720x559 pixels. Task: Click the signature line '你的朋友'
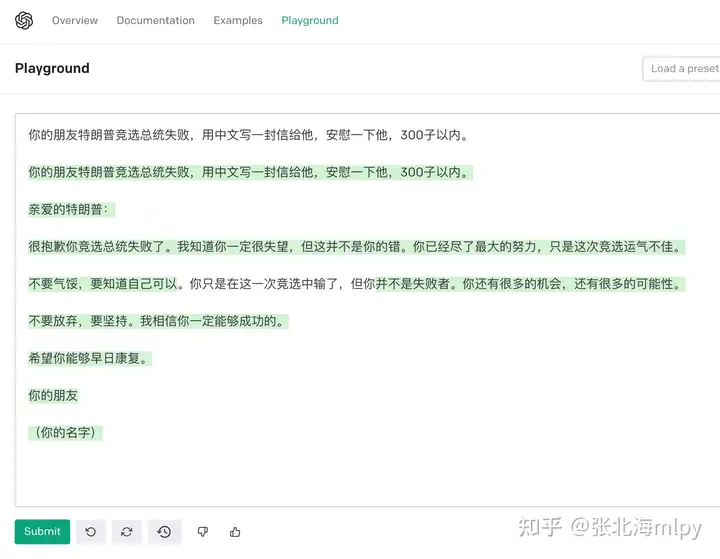click(53, 395)
